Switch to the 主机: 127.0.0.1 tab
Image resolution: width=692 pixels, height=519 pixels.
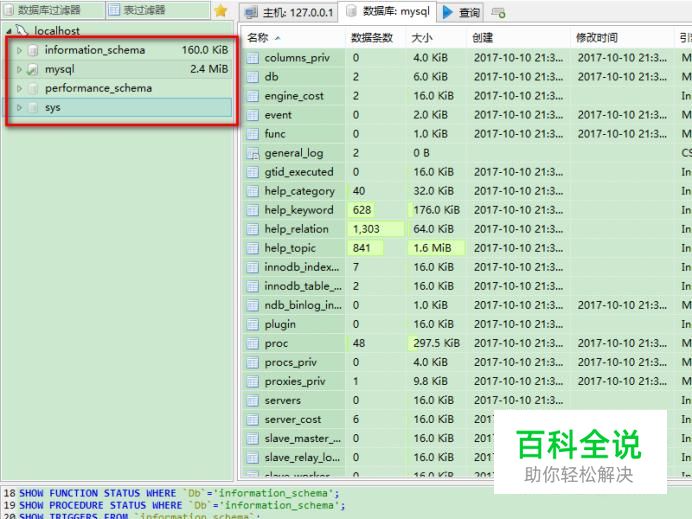[289, 12]
